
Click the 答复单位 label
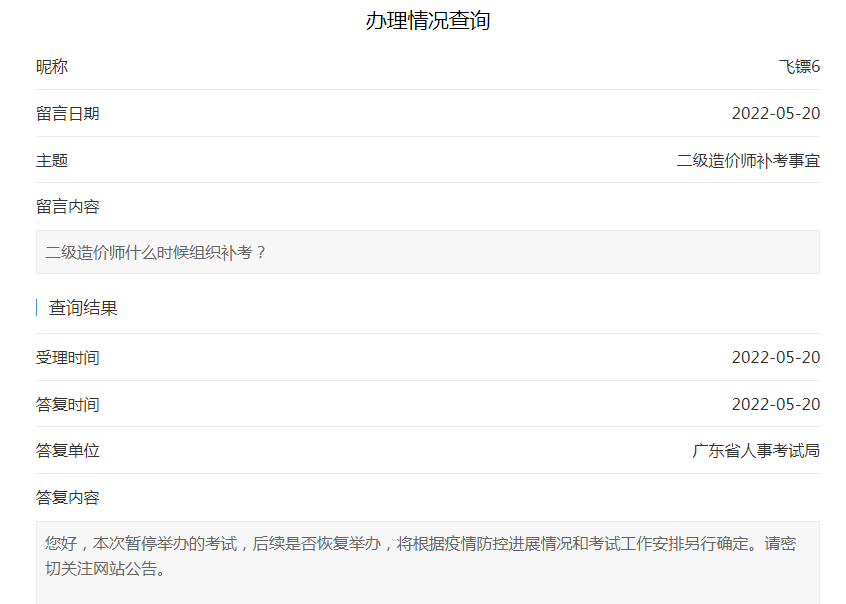pyautogui.click(x=67, y=450)
